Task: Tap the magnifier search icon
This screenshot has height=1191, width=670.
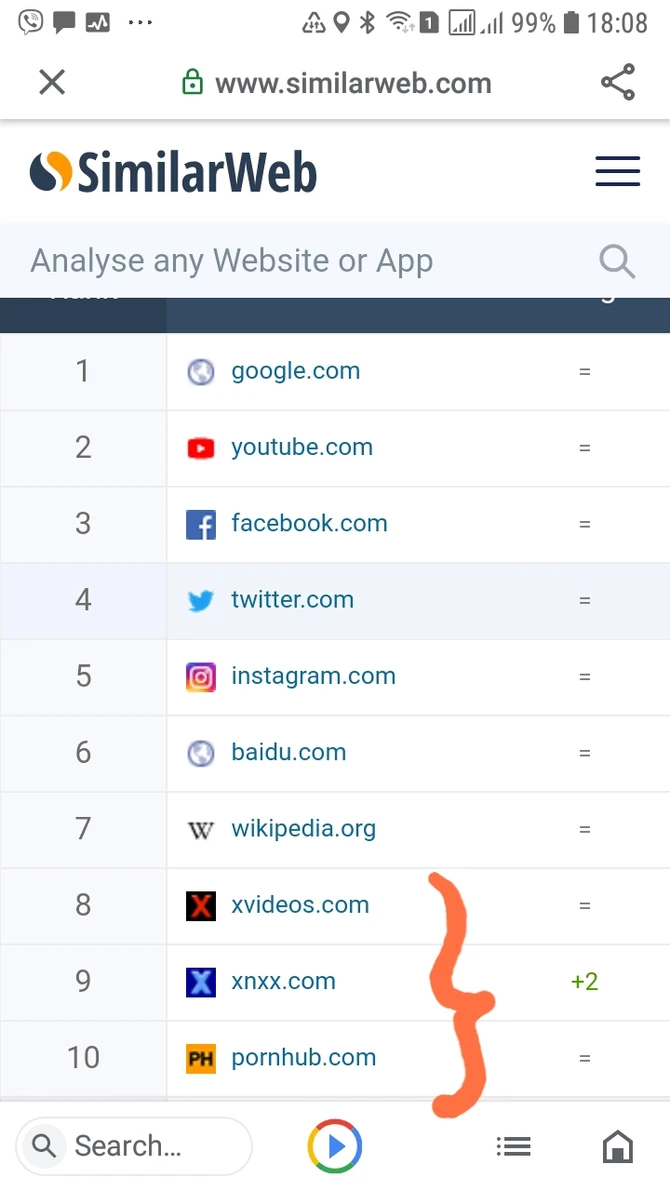Action: point(617,262)
